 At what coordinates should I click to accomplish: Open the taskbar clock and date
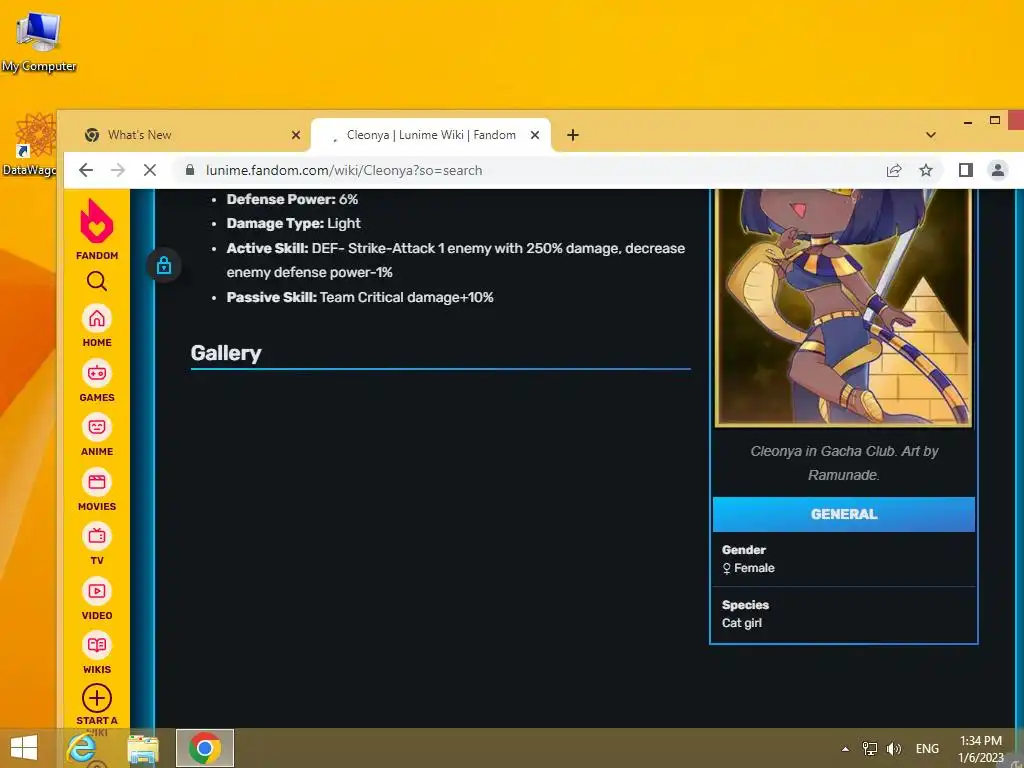[981, 749]
